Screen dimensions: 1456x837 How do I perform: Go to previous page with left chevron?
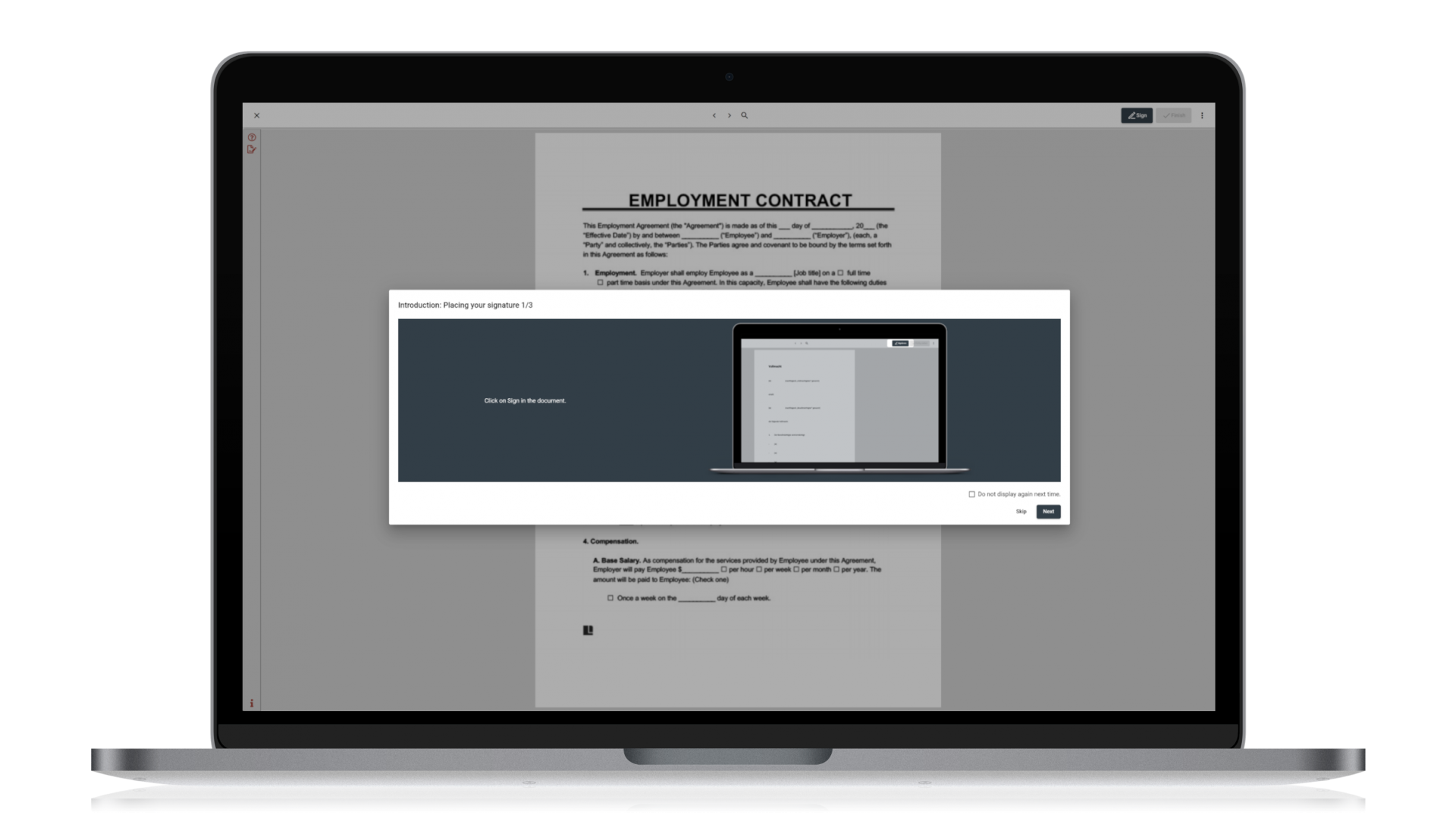point(714,115)
